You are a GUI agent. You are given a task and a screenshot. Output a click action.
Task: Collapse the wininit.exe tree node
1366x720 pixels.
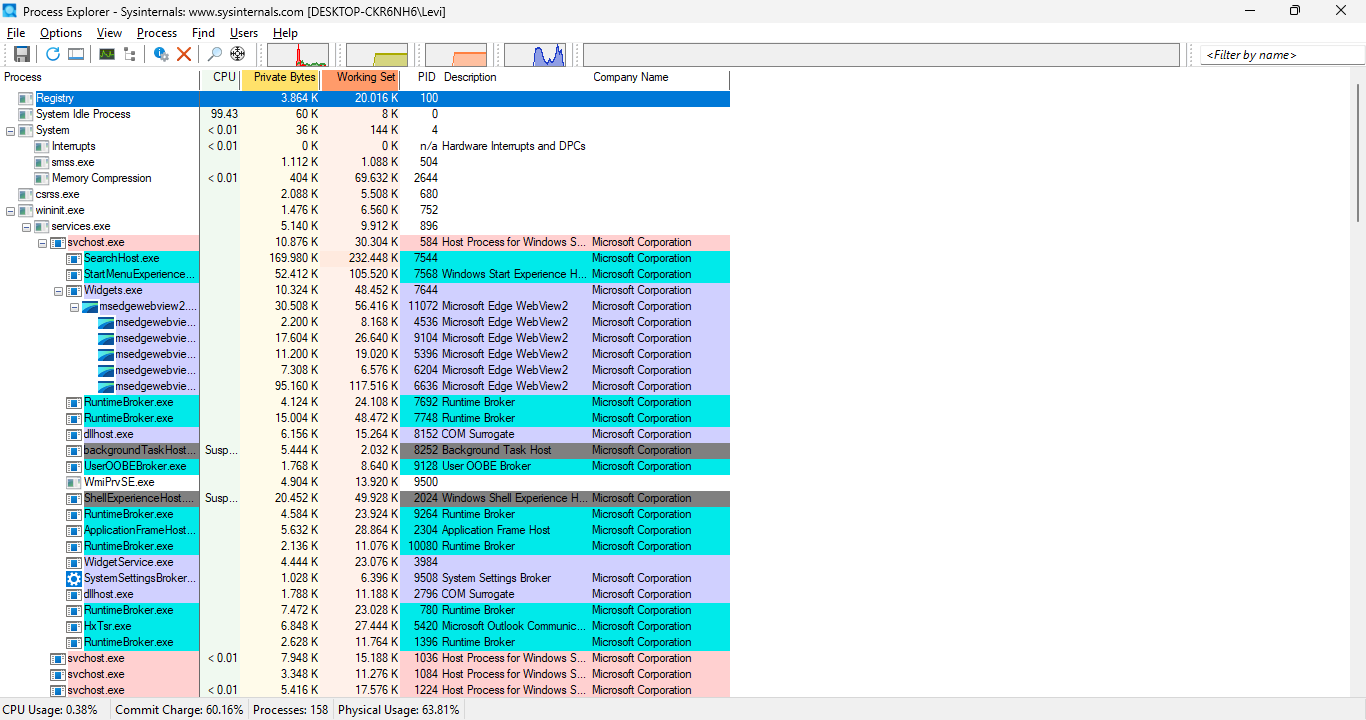(10, 210)
